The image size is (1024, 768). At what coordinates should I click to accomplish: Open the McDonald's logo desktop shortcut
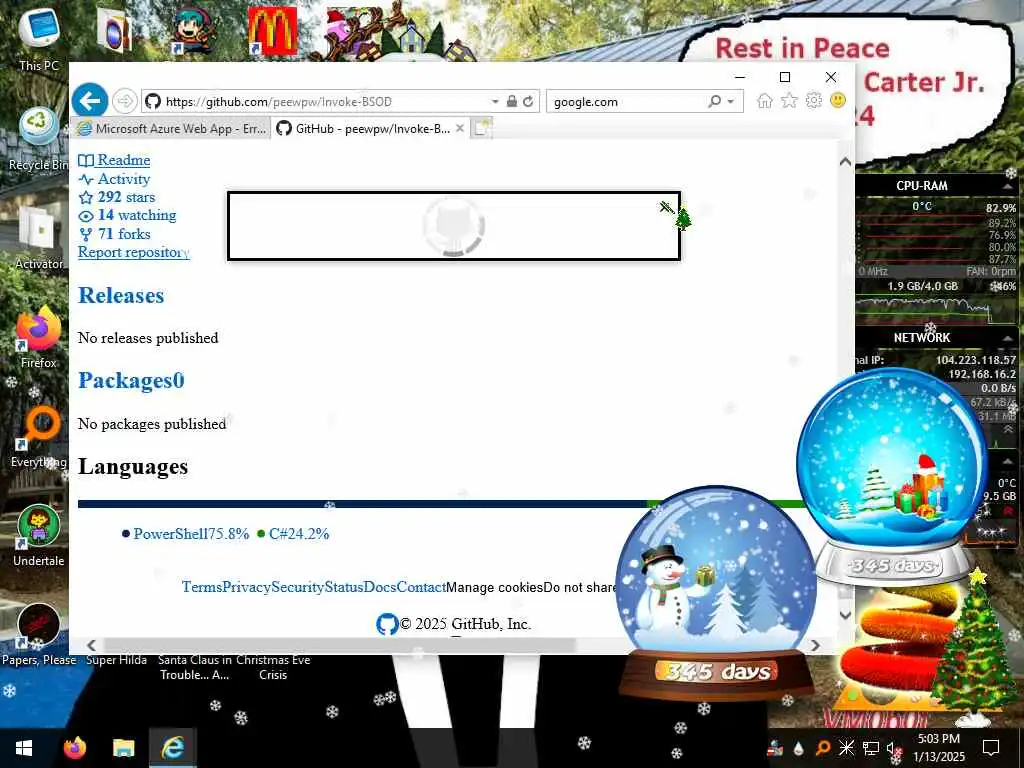272,30
